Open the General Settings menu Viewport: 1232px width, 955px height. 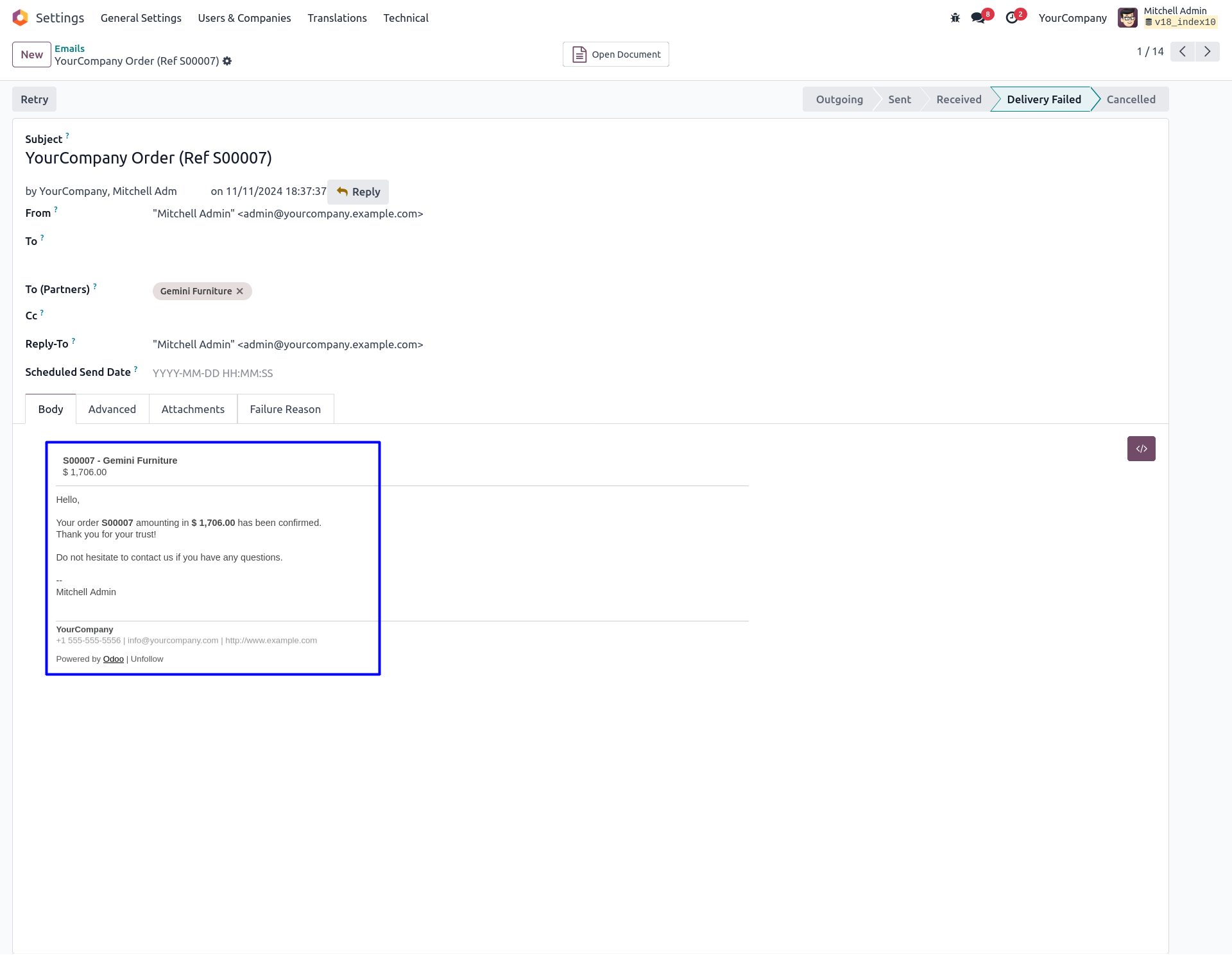tap(141, 18)
